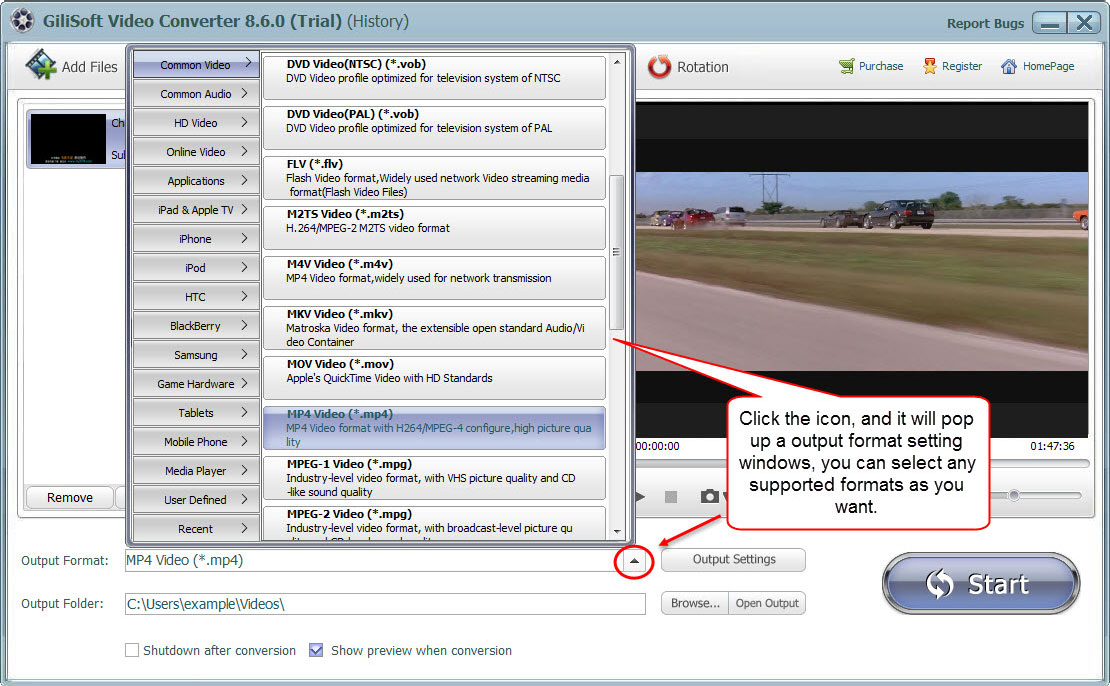Select the iPod category
This screenshot has height=686, width=1110.
(196, 268)
